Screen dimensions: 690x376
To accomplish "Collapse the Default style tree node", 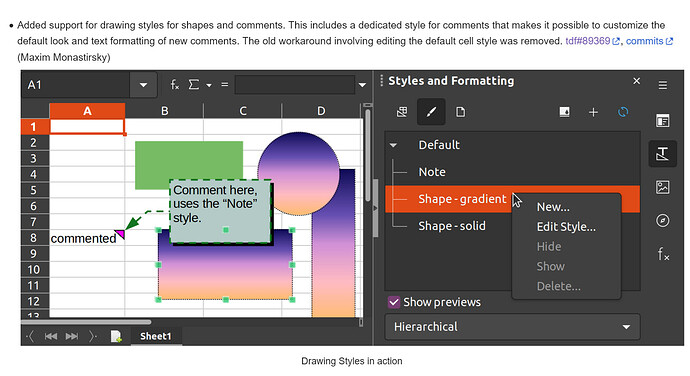I will 393,145.
